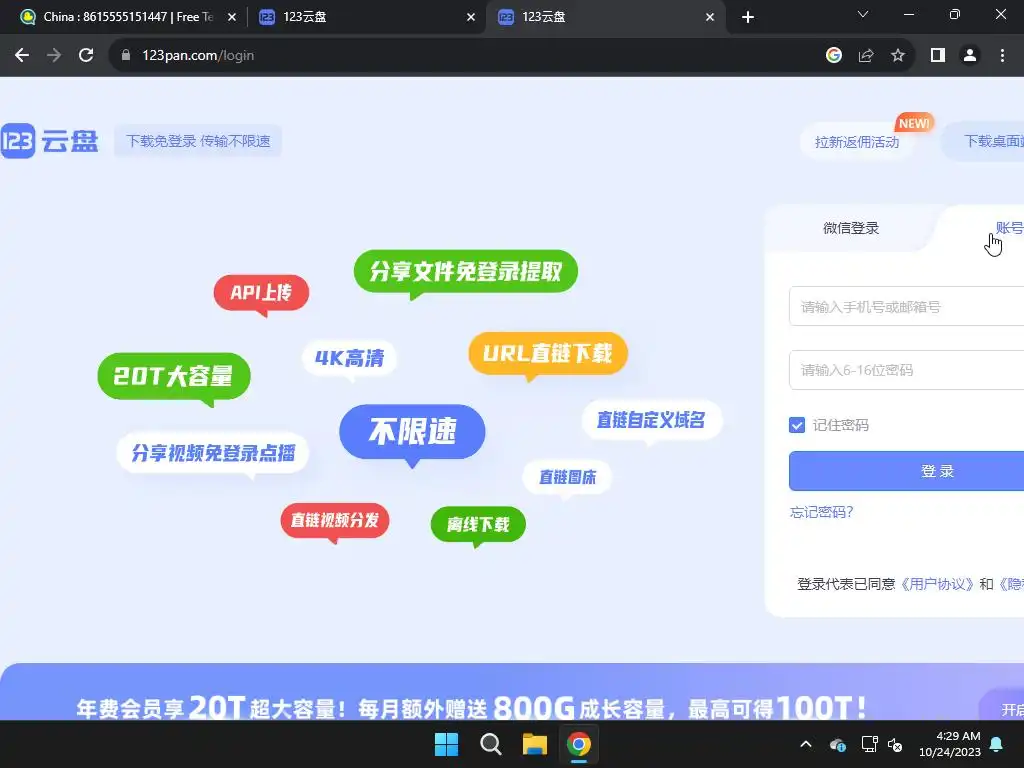Open taskbar Search
This screenshot has width=1024, height=768.
[x=490, y=744]
